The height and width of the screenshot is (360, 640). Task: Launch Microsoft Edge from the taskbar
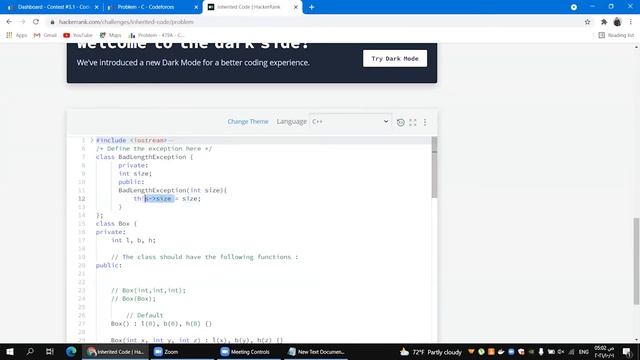tap(71, 351)
